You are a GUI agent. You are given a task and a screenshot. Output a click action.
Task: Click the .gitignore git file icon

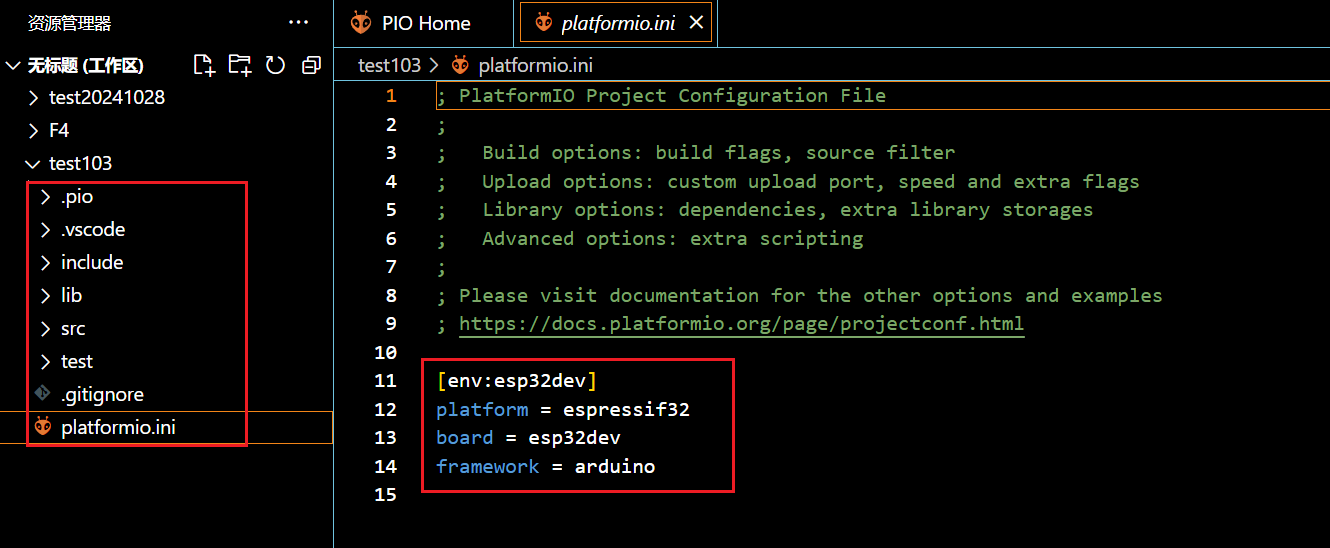[x=42, y=393]
